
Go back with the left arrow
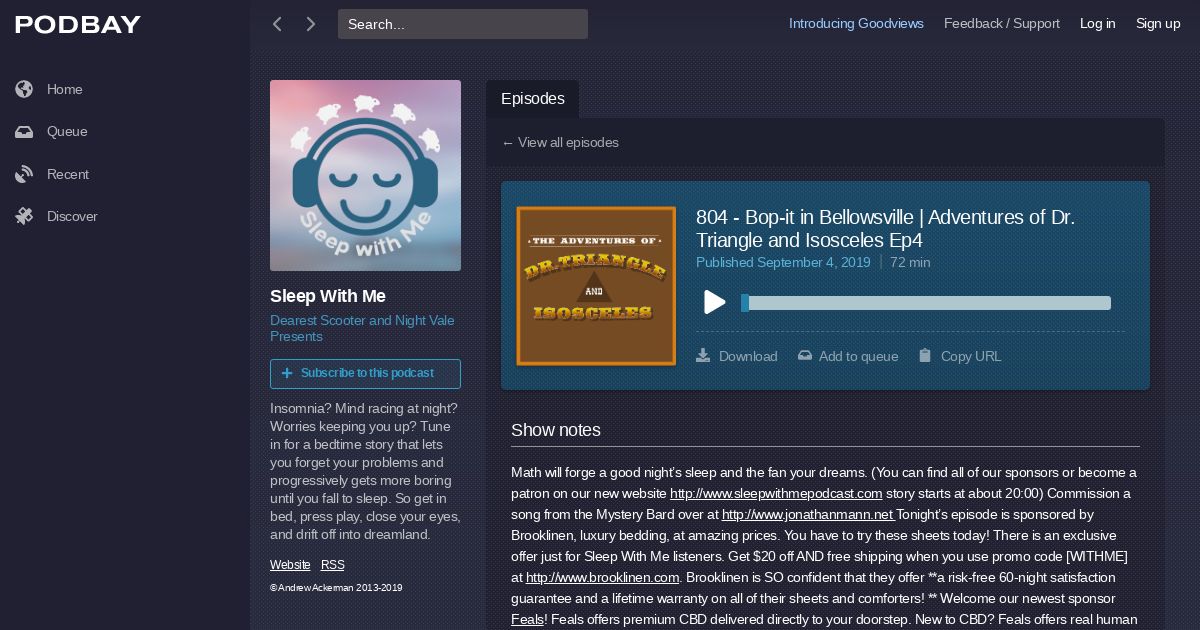tap(277, 24)
